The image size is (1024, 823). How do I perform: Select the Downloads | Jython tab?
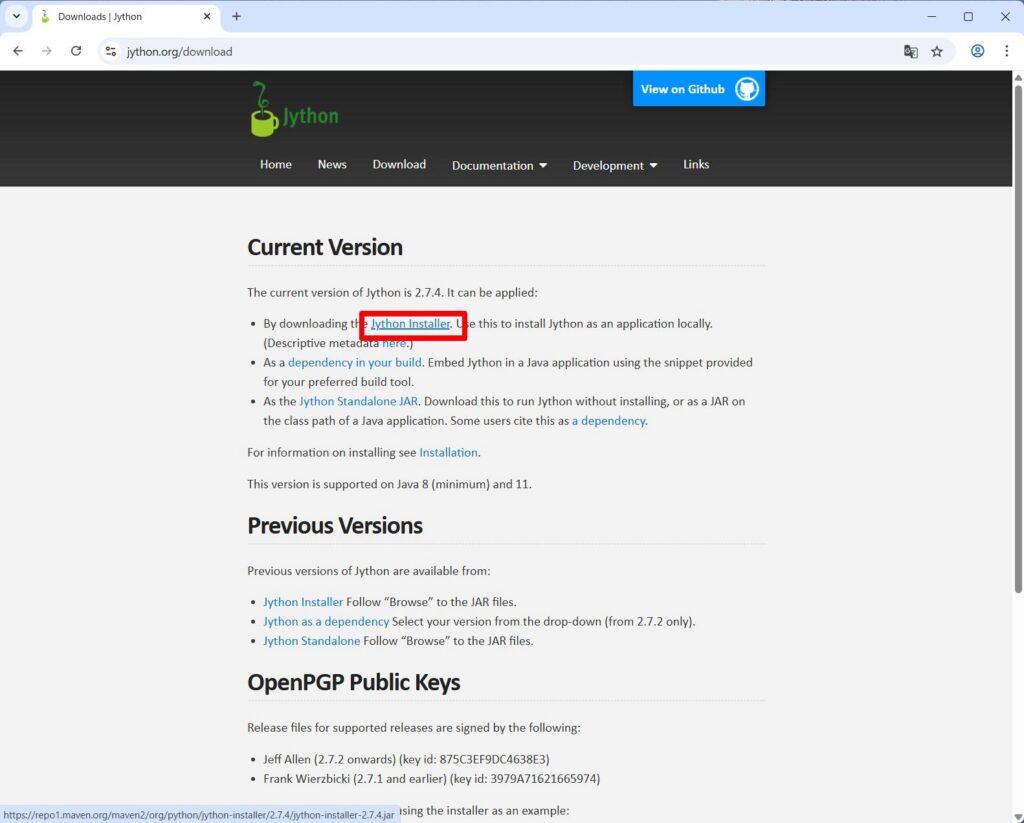click(120, 17)
